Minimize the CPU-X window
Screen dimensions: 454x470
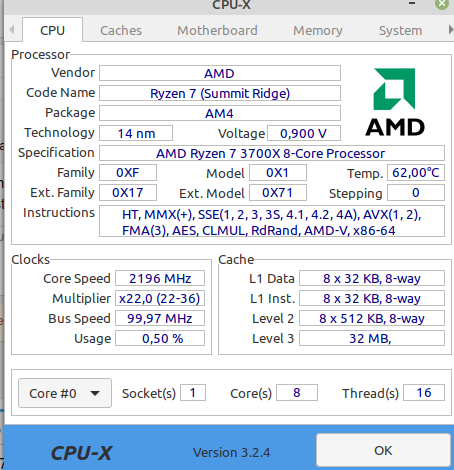tap(412, 4)
